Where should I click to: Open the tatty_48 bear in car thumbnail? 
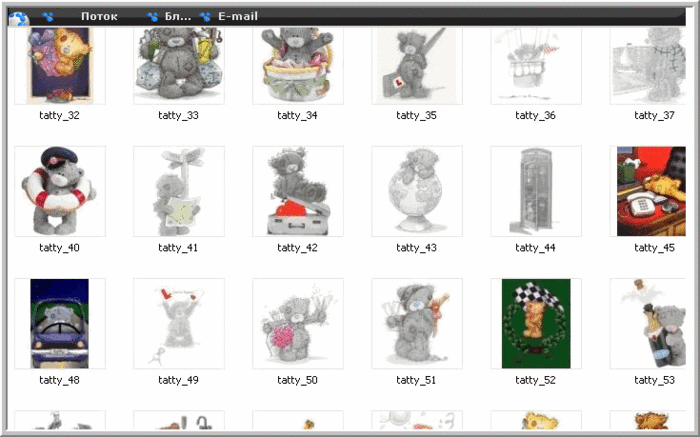pos(60,324)
